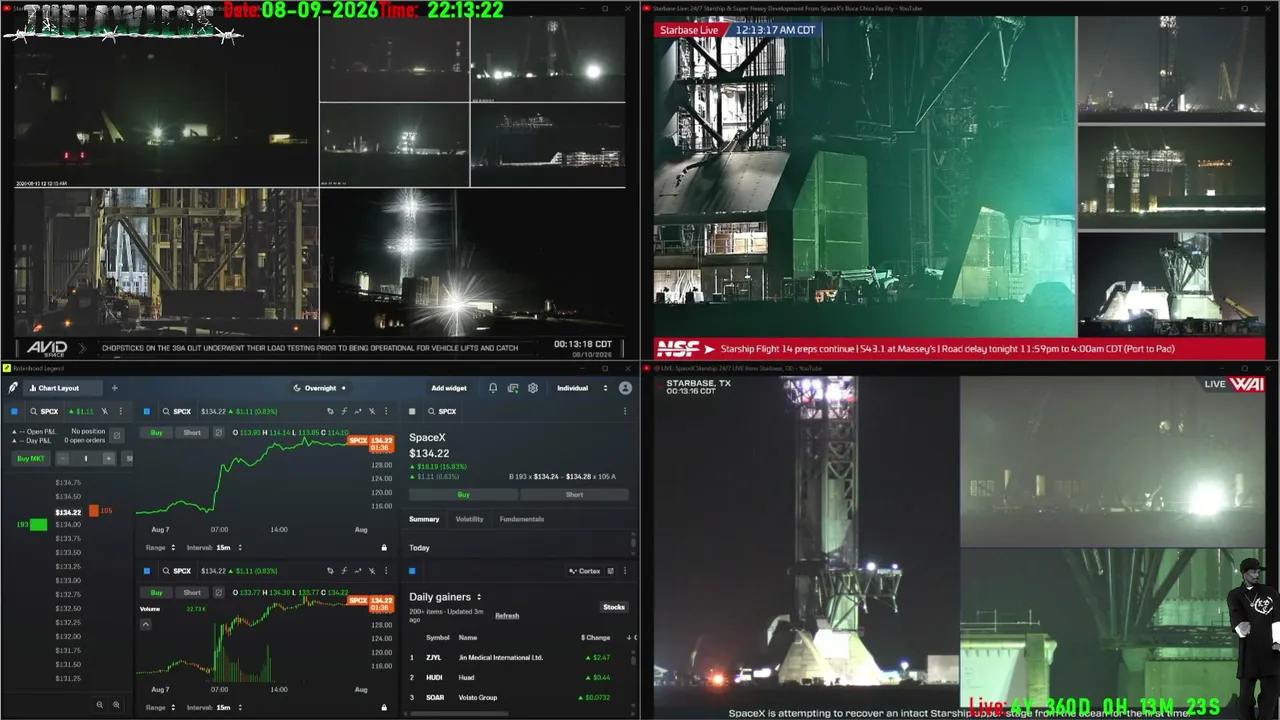This screenshot has width=1280, height=720.
Task: Click the Stocks filter button
Action: click(x=614, y=607)
